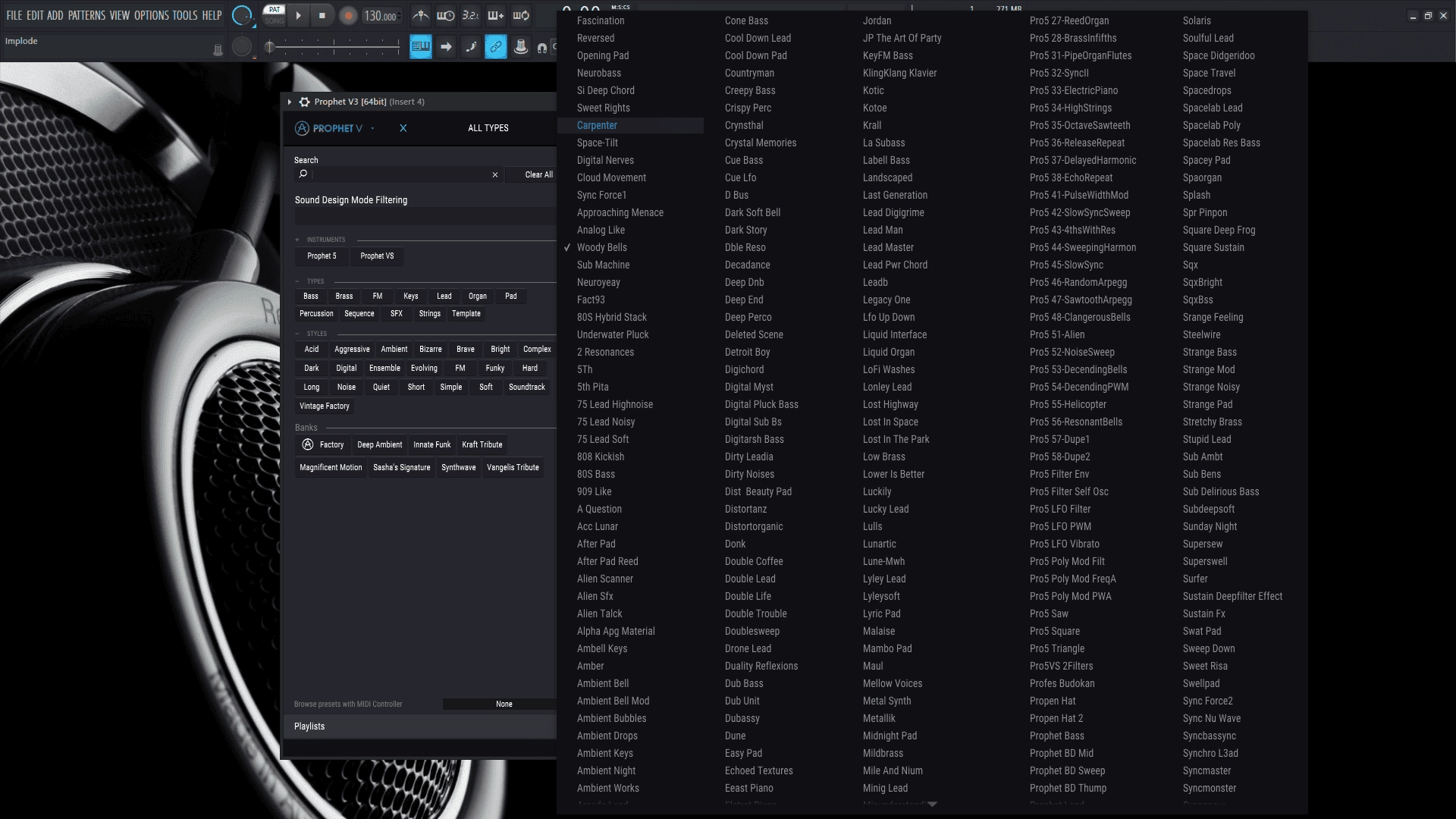Screen dimensions: 1456x819
Task: Clear the search field with its small X
Action: tap(495, 175)
